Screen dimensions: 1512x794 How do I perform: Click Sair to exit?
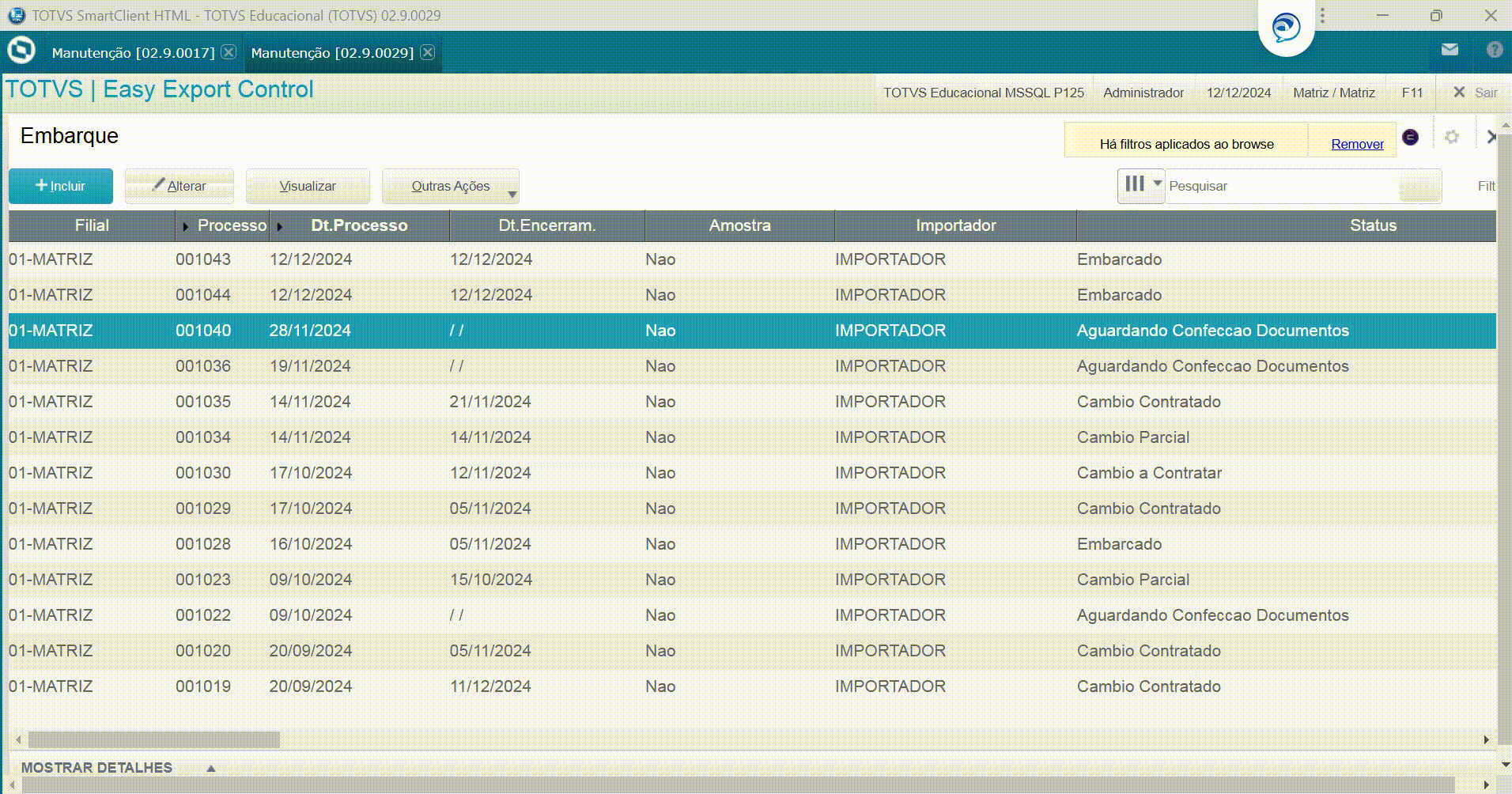[x=1486, y=93]
